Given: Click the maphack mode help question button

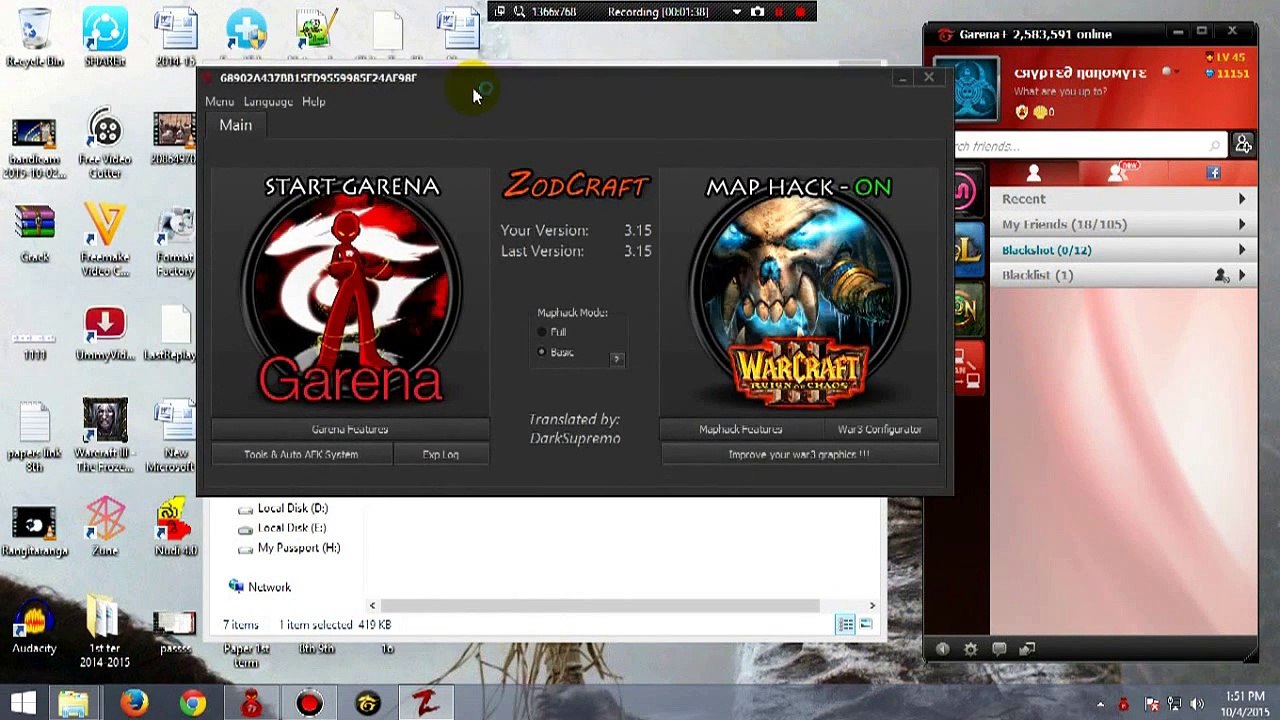Looking at the screenshot, I should pos(616,358).
